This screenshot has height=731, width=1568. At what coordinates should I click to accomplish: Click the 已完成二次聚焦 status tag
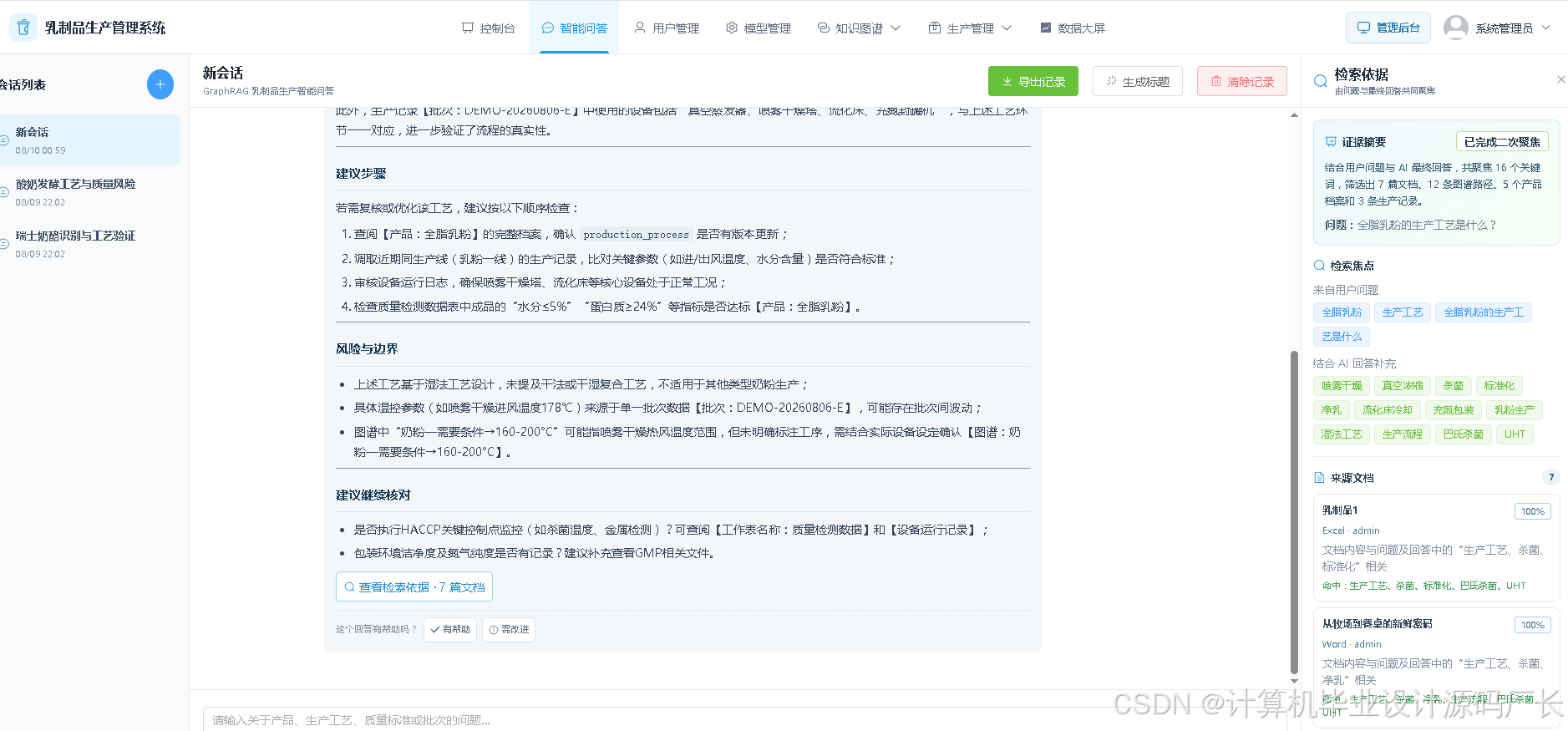tap(1502, 142)
